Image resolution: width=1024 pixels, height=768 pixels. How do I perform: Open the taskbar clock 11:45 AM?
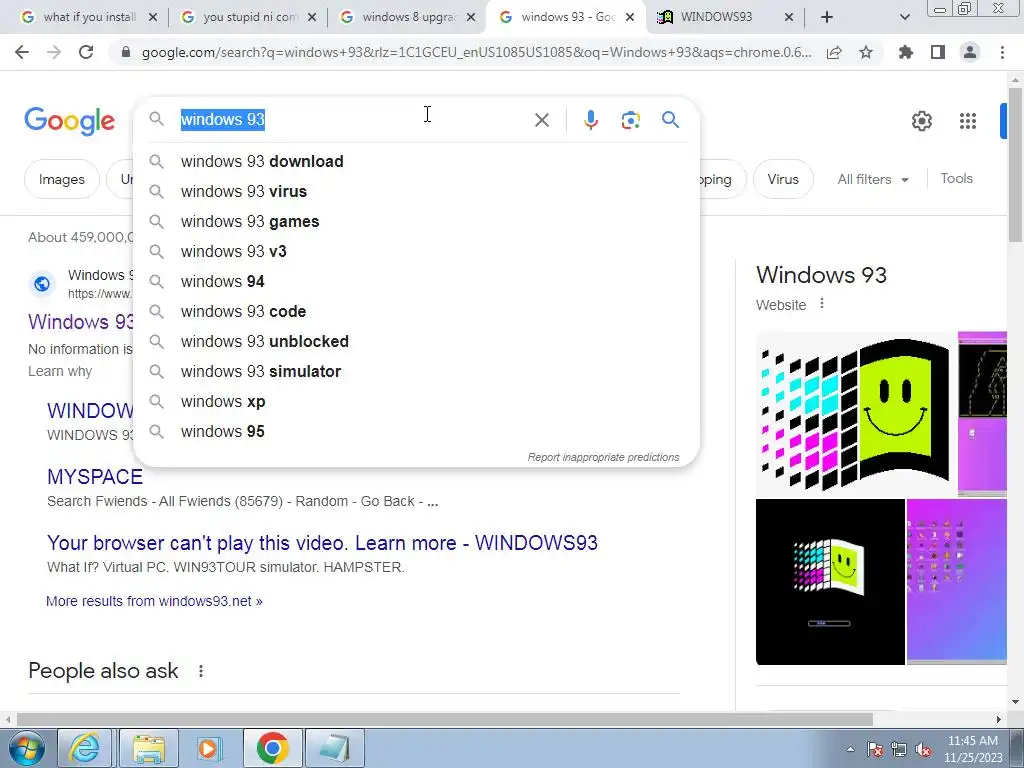[972, 749]
